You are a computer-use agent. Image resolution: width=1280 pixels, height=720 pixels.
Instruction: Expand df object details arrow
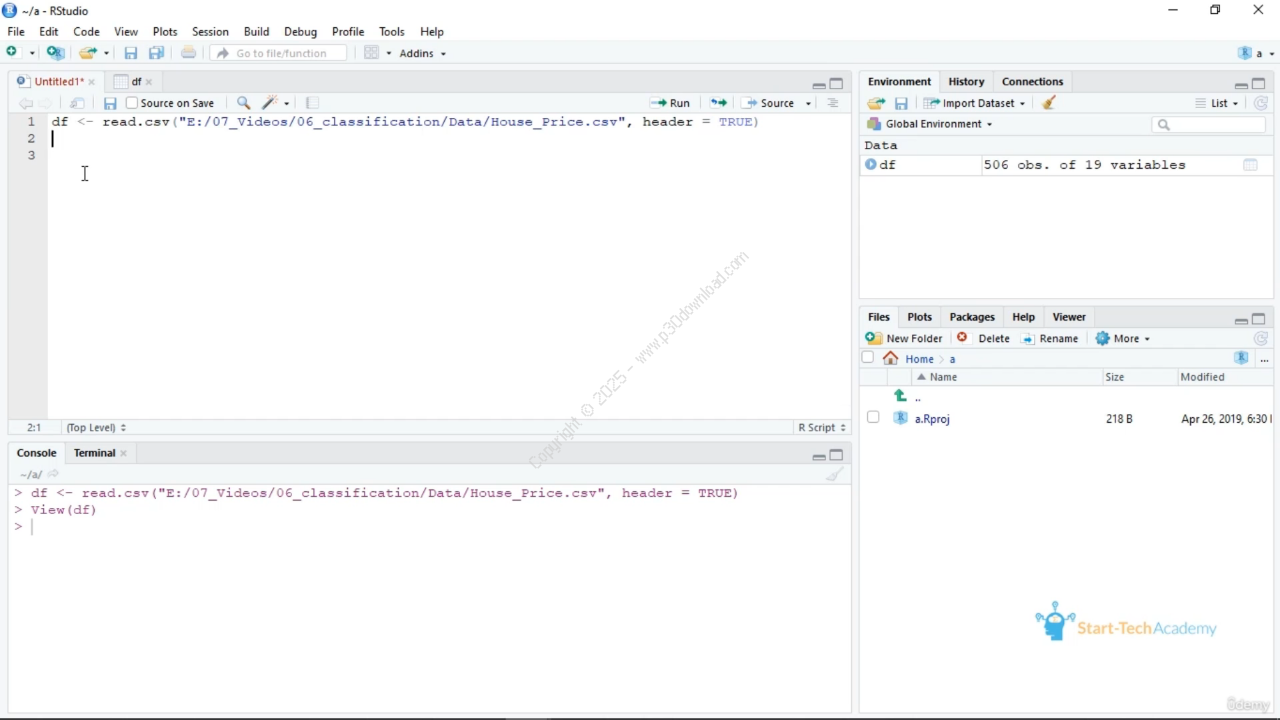pos(871,165)
